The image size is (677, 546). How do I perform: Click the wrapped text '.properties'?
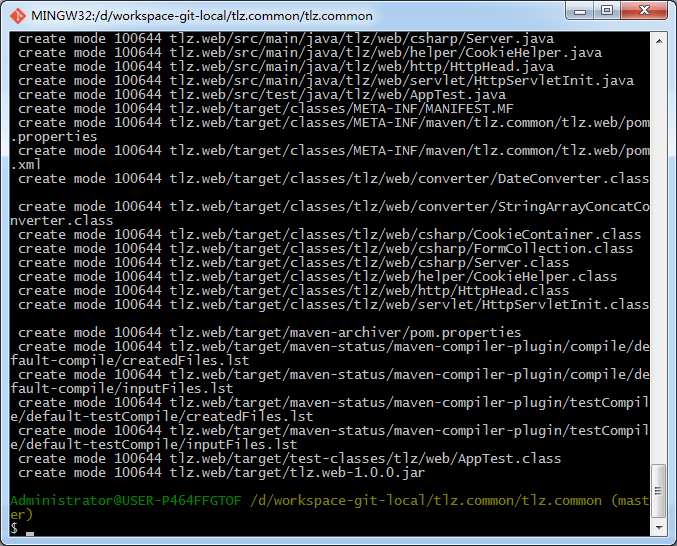point(54,137)
